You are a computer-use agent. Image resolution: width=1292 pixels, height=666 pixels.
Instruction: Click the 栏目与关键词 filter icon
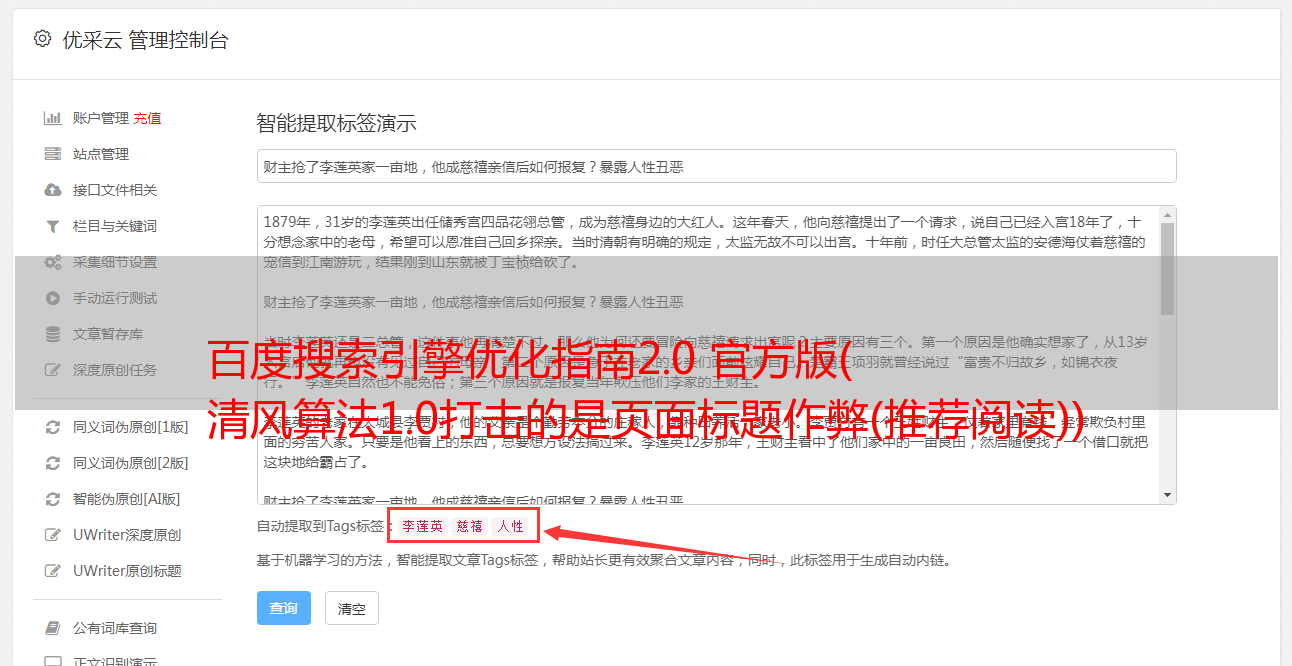53,226
